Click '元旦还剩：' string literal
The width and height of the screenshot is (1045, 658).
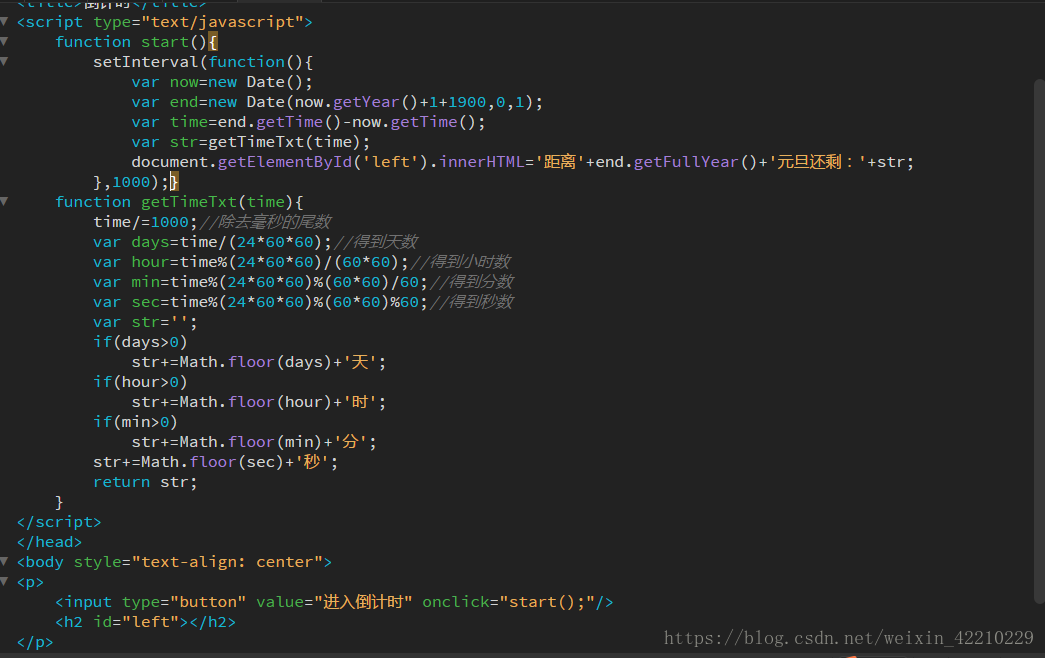click(x=818, y=162)
